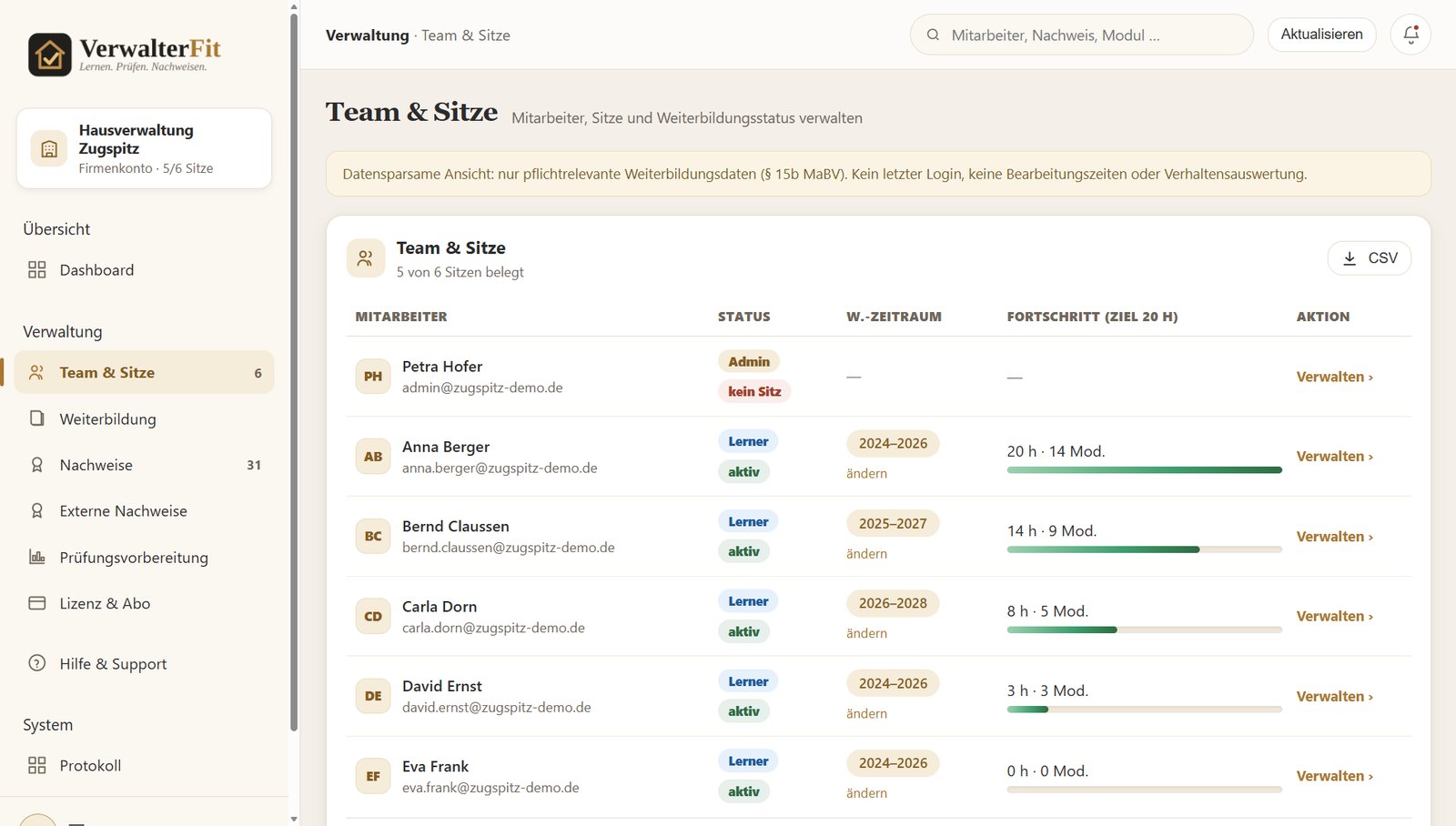Click Eva Frank's EF avatar

click(373, 776)
